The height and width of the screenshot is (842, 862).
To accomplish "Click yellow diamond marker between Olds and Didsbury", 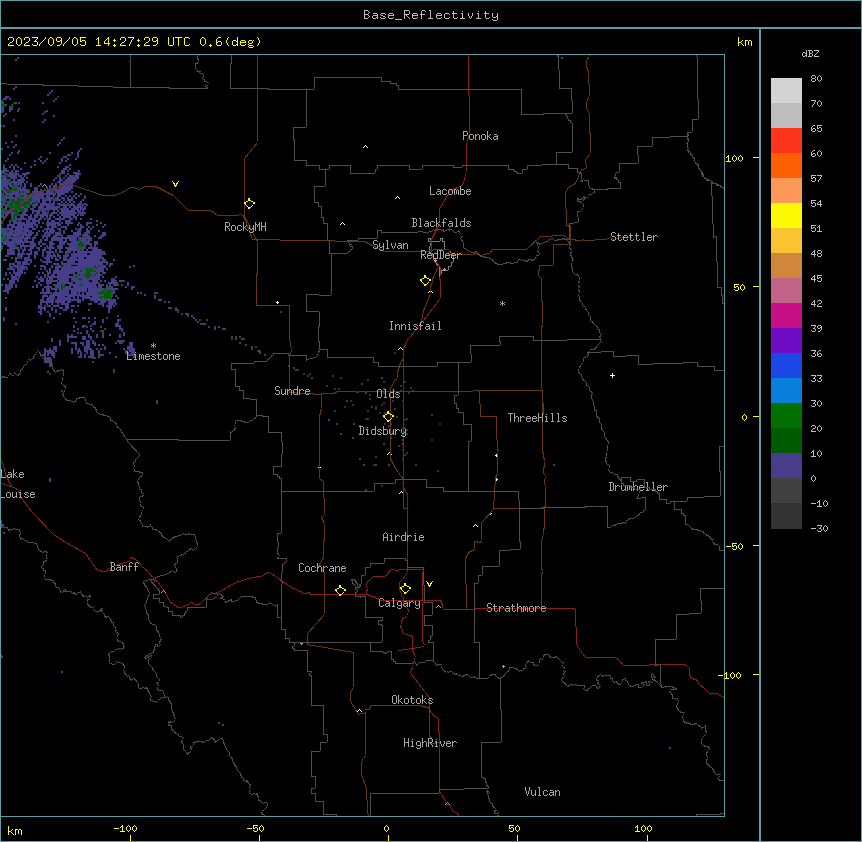I will 388,417.
